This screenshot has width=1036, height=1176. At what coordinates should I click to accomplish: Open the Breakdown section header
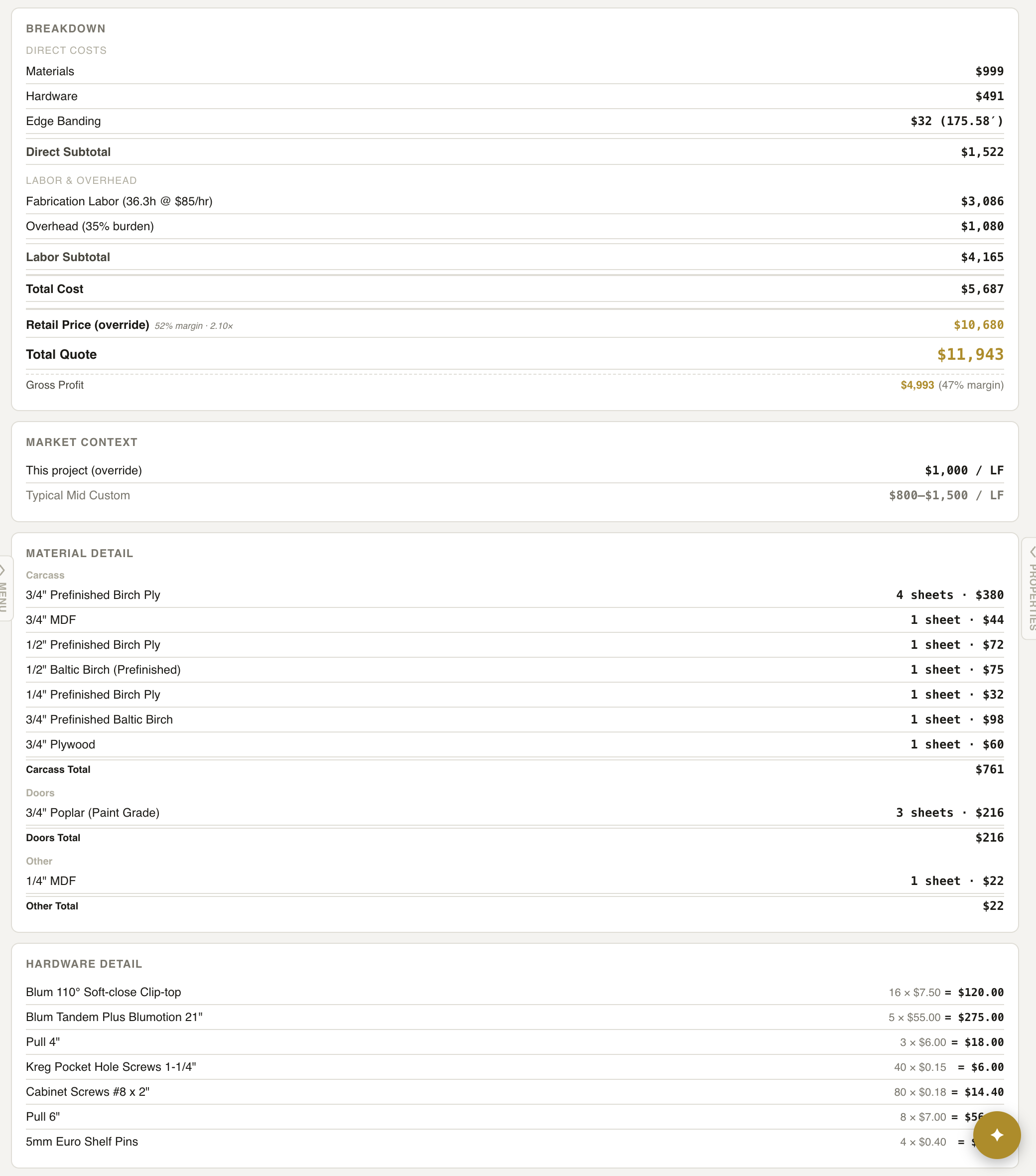point(66,27)
